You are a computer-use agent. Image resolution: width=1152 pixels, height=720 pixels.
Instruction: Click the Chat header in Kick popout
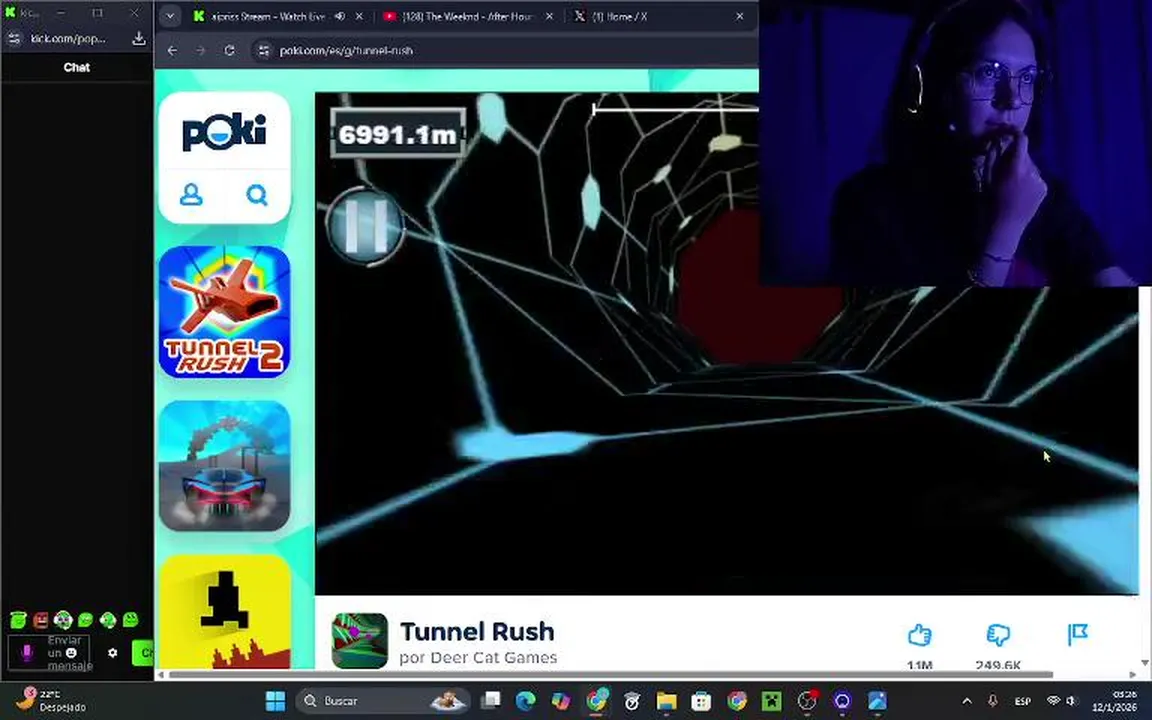[x=76, y=67]
